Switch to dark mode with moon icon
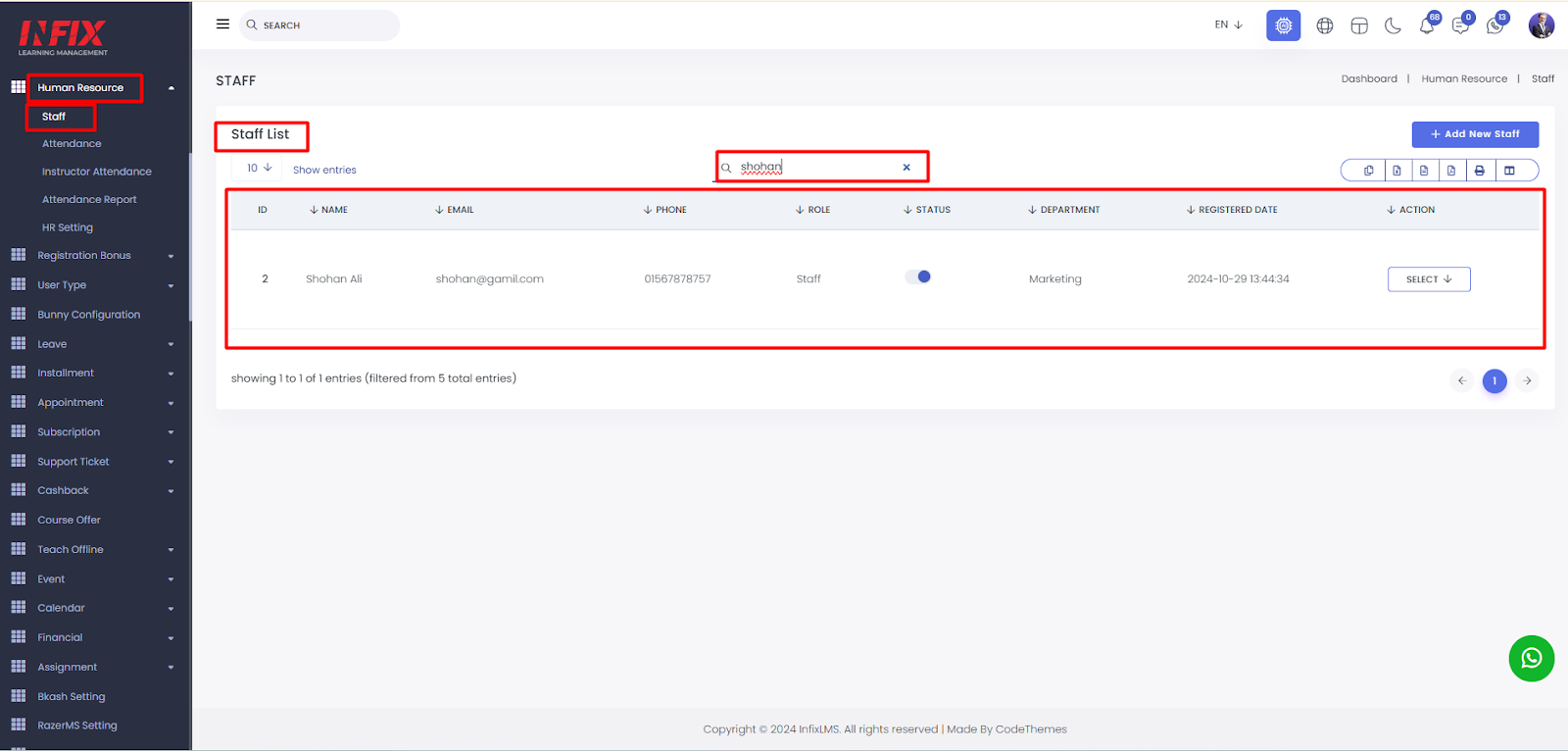The width and height of the screenshot is (1568, 751). click(1393, 26)
